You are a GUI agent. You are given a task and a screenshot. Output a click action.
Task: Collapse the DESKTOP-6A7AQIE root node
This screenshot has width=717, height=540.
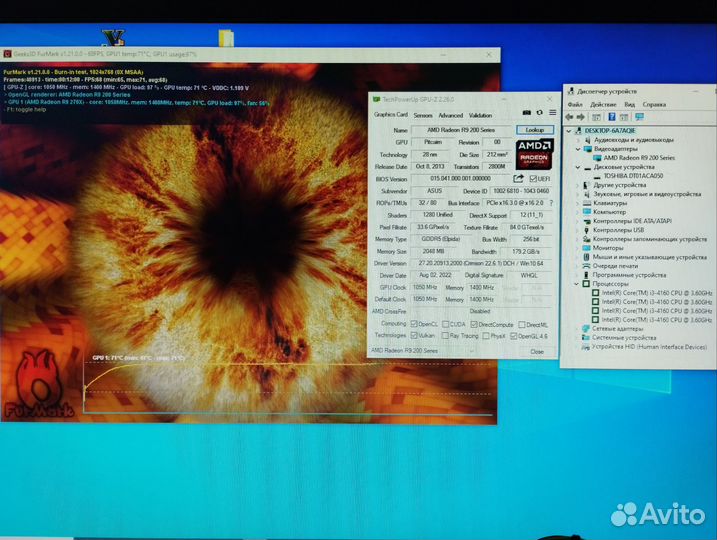pos(569,131)
